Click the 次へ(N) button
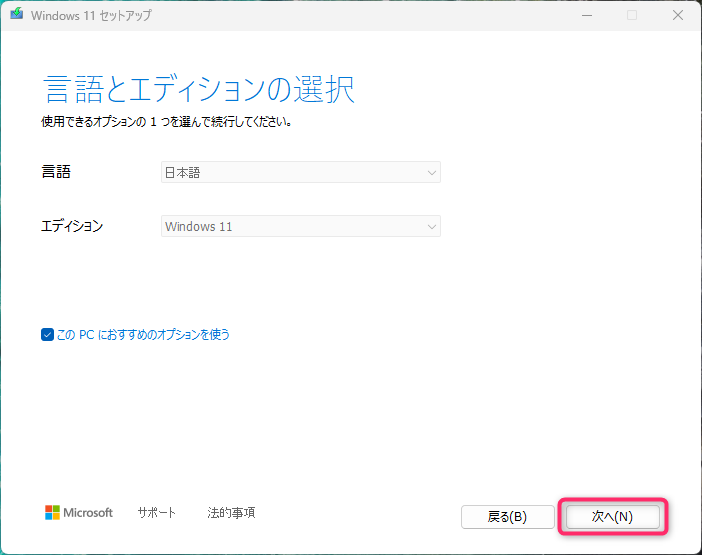This screenshot has height=555, width=702. click(612, 517)
